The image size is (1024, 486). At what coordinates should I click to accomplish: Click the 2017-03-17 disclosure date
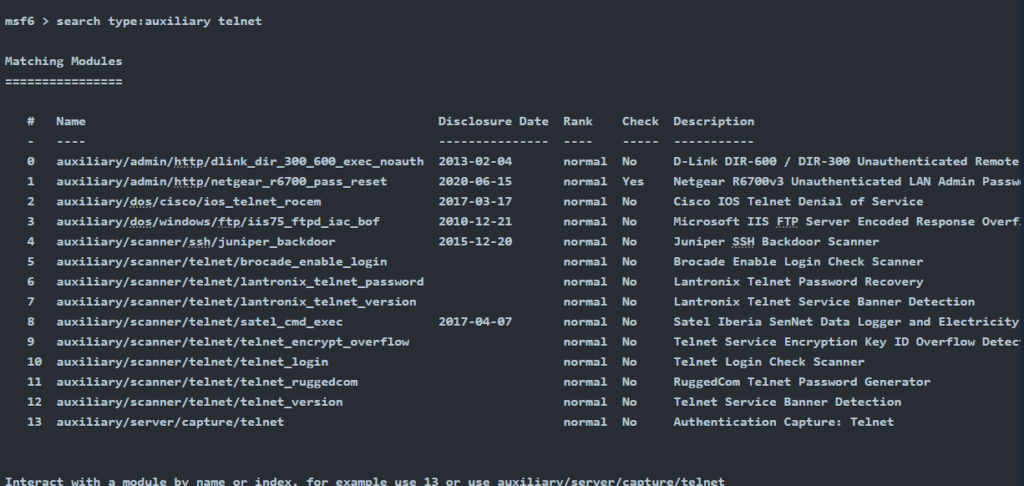(475, 202)
